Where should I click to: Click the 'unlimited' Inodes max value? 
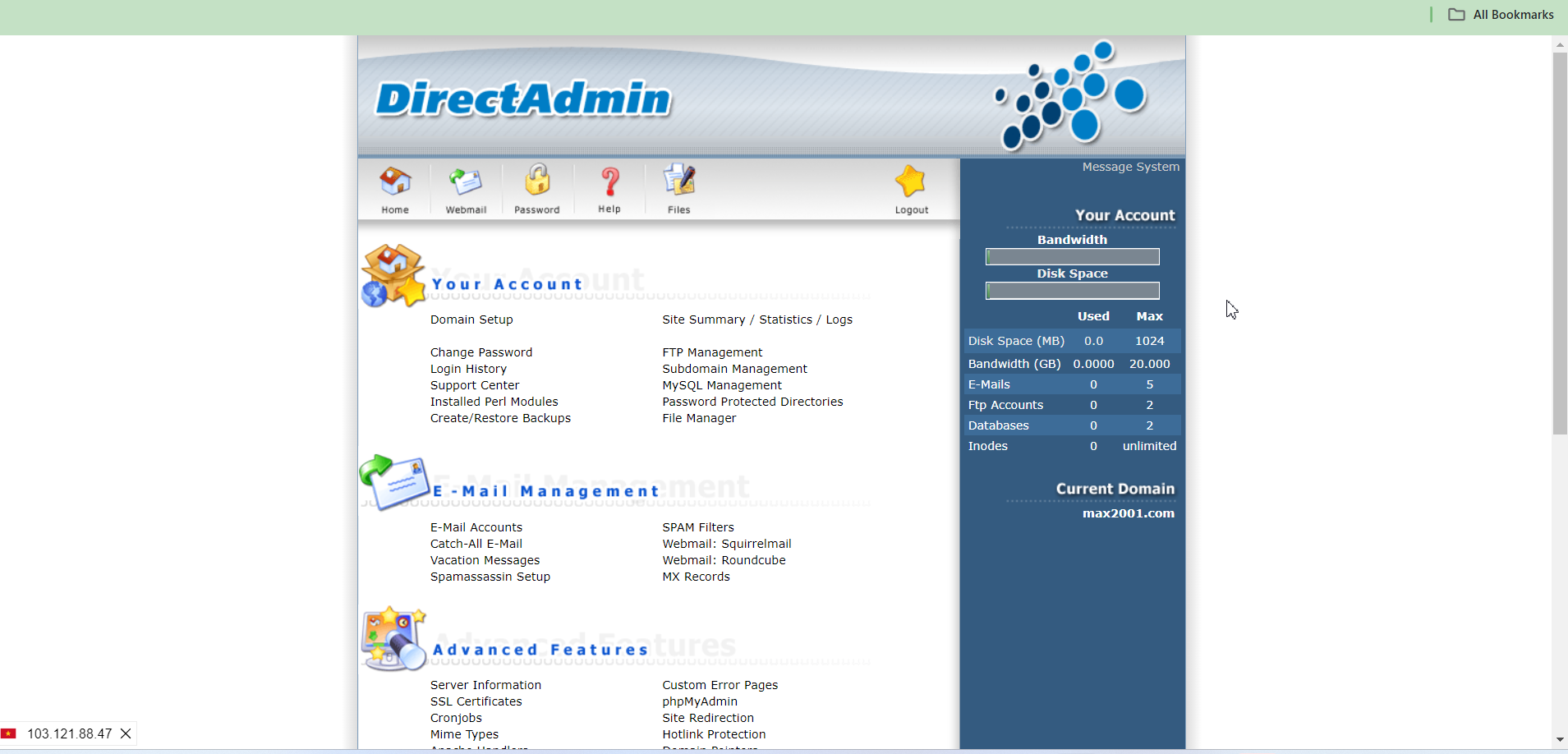coord(1150,446)
